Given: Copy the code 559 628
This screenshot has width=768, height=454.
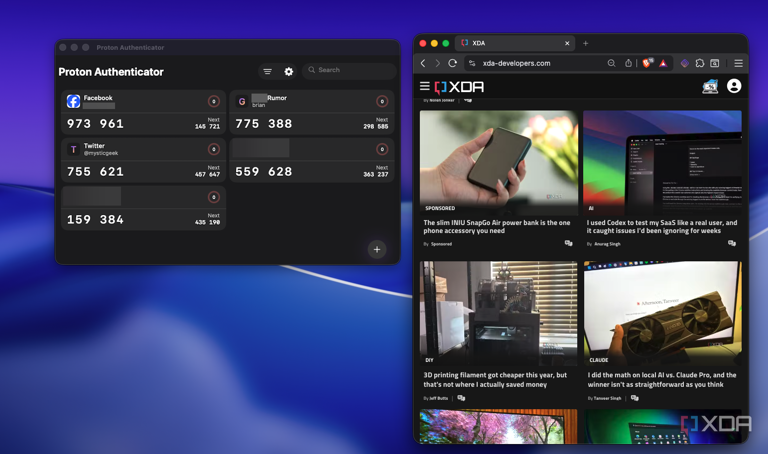Looking at the screenshot, I should click(264, 172).
